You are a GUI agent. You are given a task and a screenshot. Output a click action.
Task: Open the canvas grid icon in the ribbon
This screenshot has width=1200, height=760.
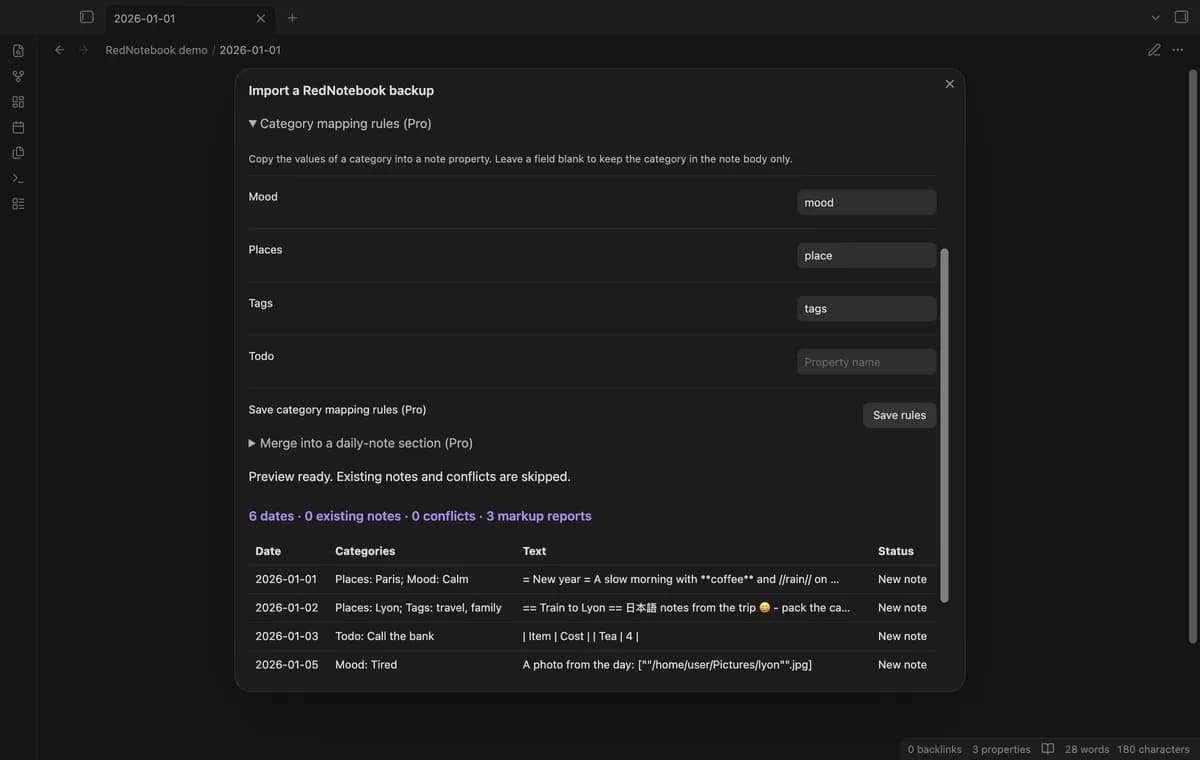[x=18, y=102]
